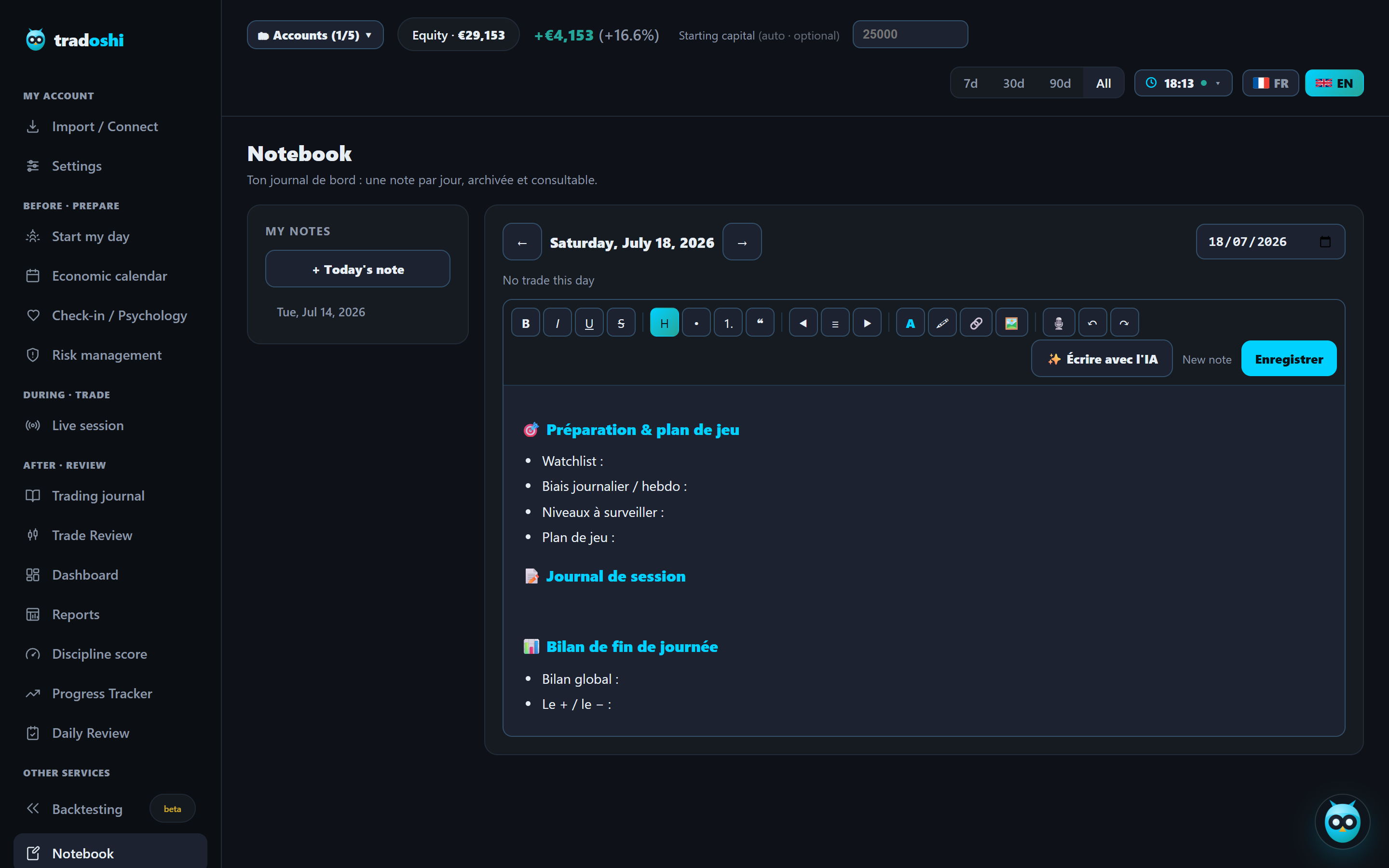Screen dimensions: 1389x868
Task: Click the Equity €29,153 pill
Action: [x=458, y=35]
